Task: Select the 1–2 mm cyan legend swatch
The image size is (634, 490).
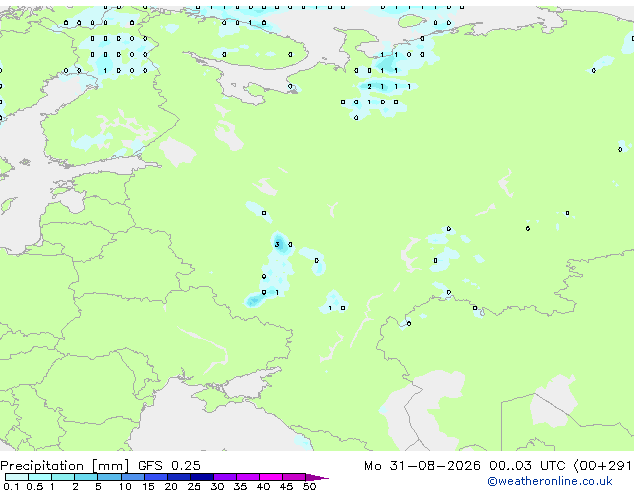Action: pos(63,477)
